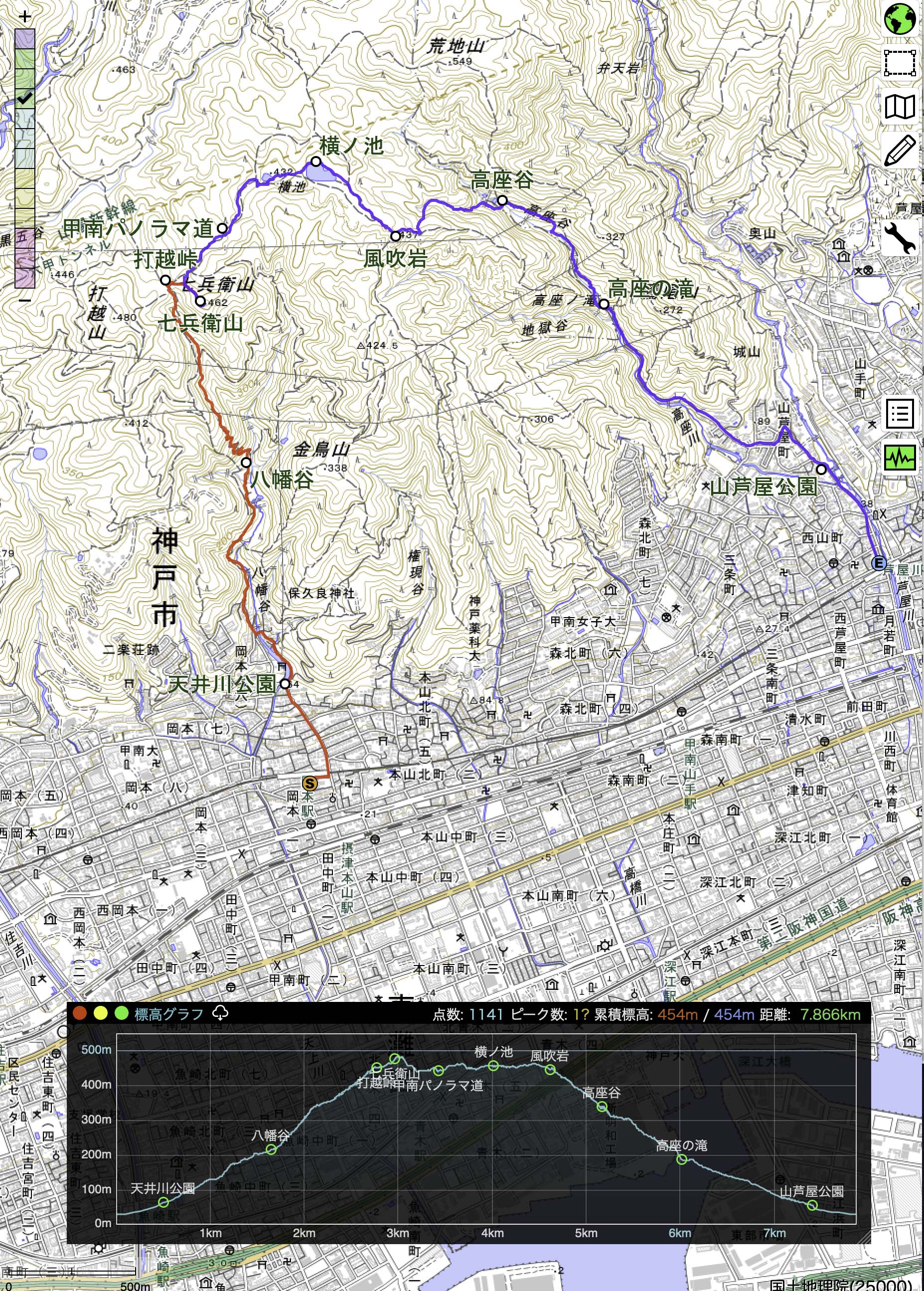This screenshot has height=1291, width=924.
Task: Click the 高座の滝 point on elevation graph
Action: [x=682, y=1159]
